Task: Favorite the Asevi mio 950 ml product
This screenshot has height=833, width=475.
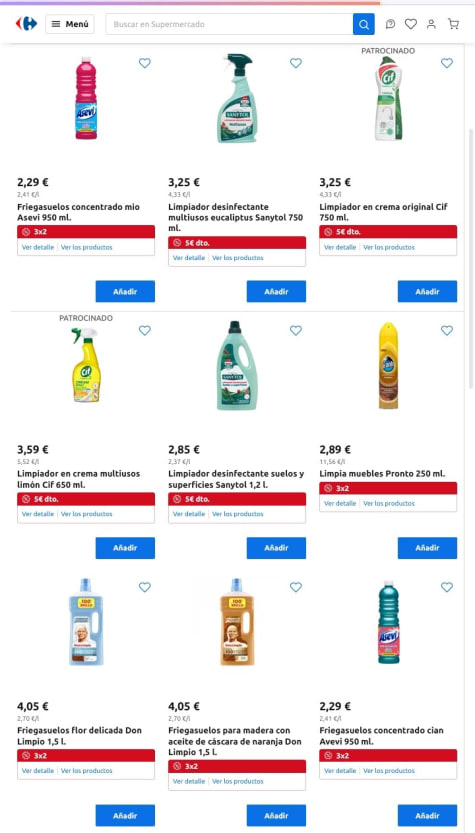Action: (145, 63)
